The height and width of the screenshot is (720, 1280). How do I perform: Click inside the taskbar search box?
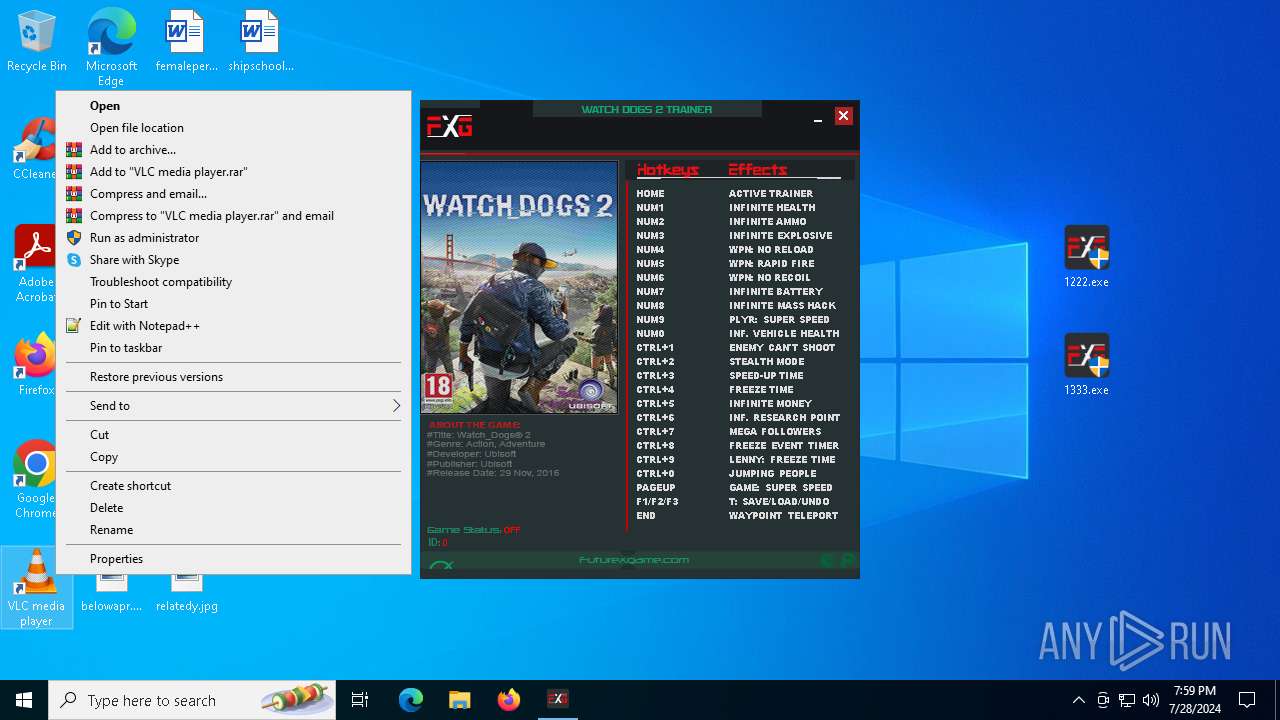pyautogui.click(x=192, y=700)
